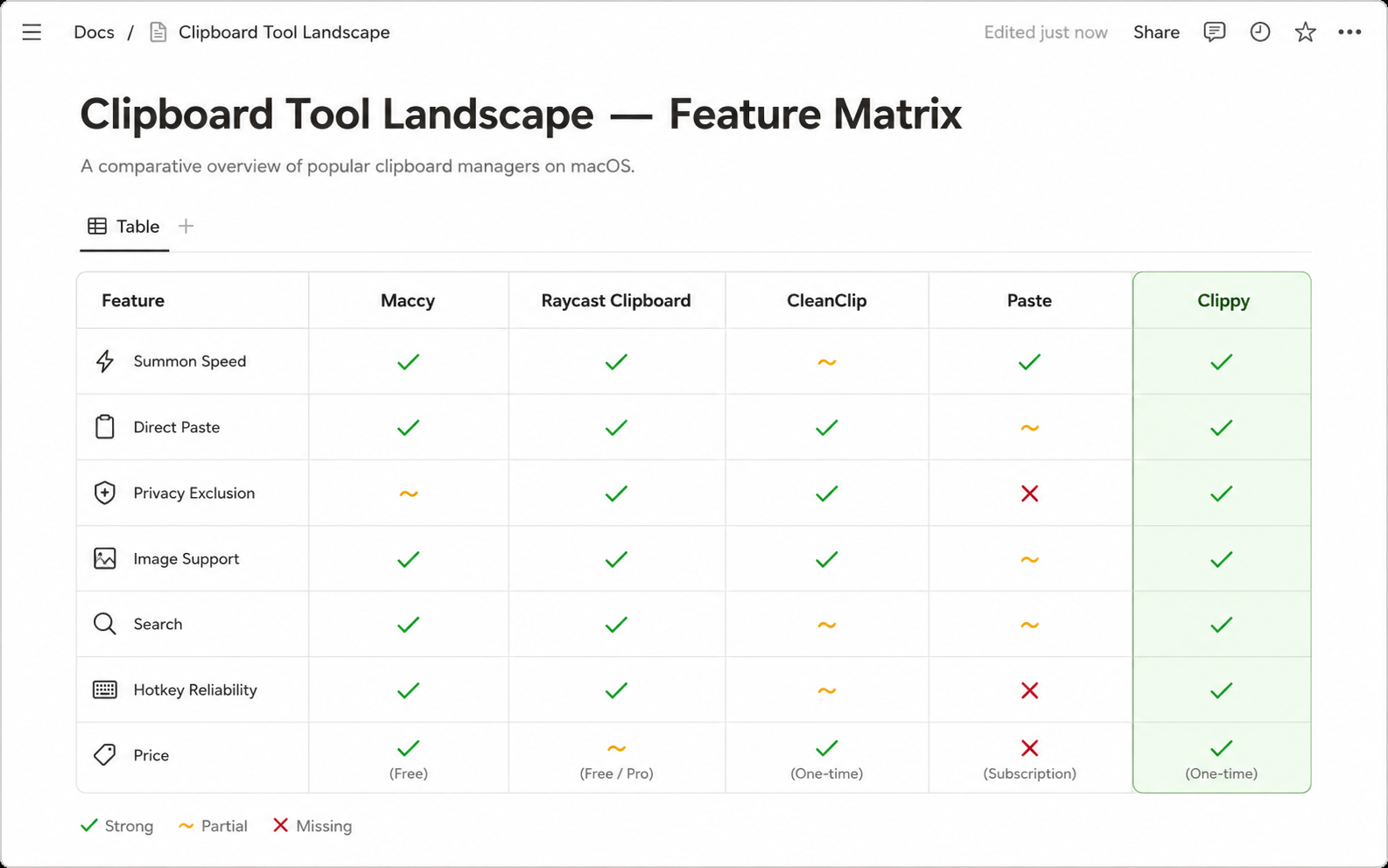Image resolution: width=1388 pixels, height=868 pixels.
Task: Select the Paste column header
Action: point(1029,300)
